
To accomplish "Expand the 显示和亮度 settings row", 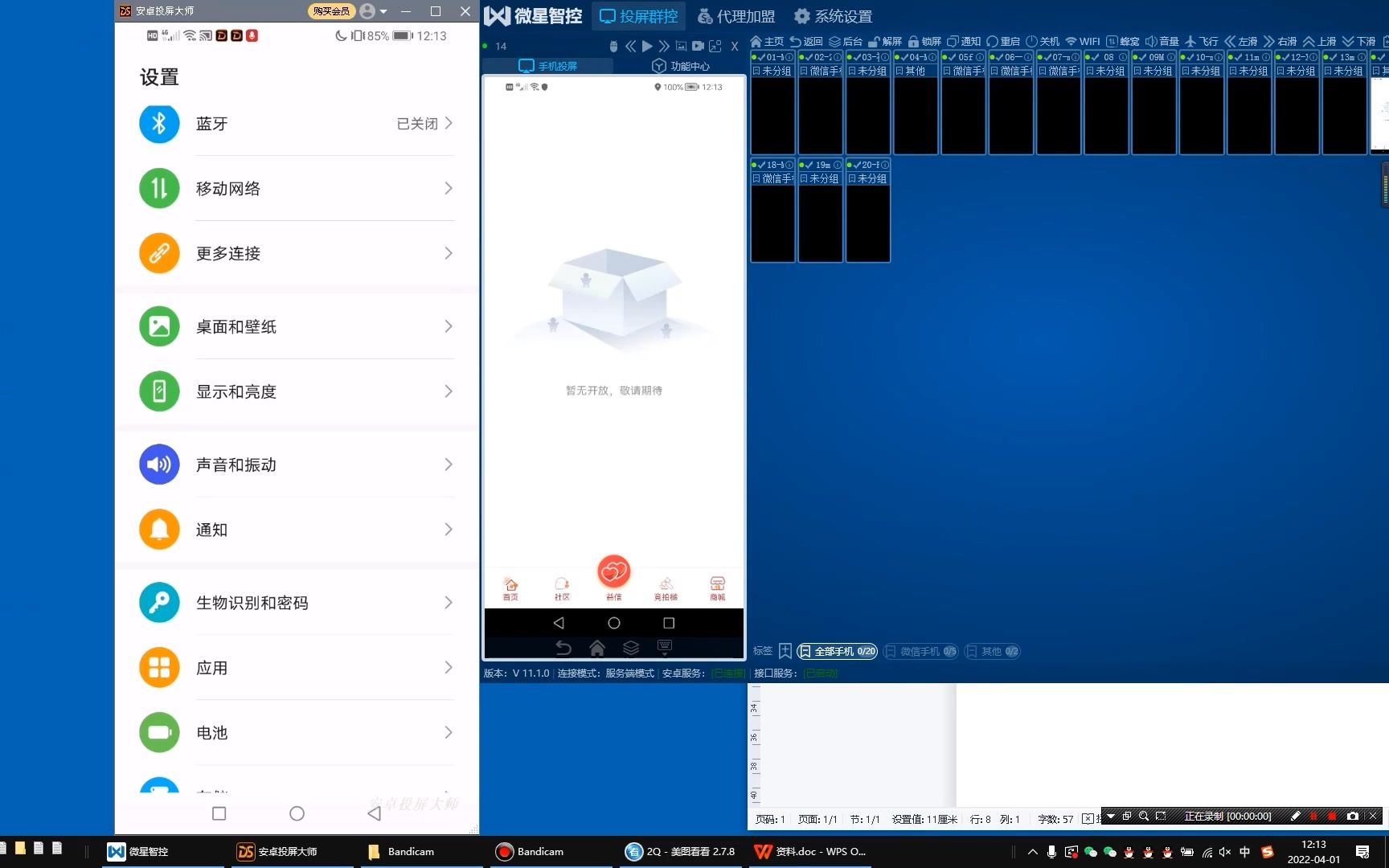I will (x=297, y=391).
